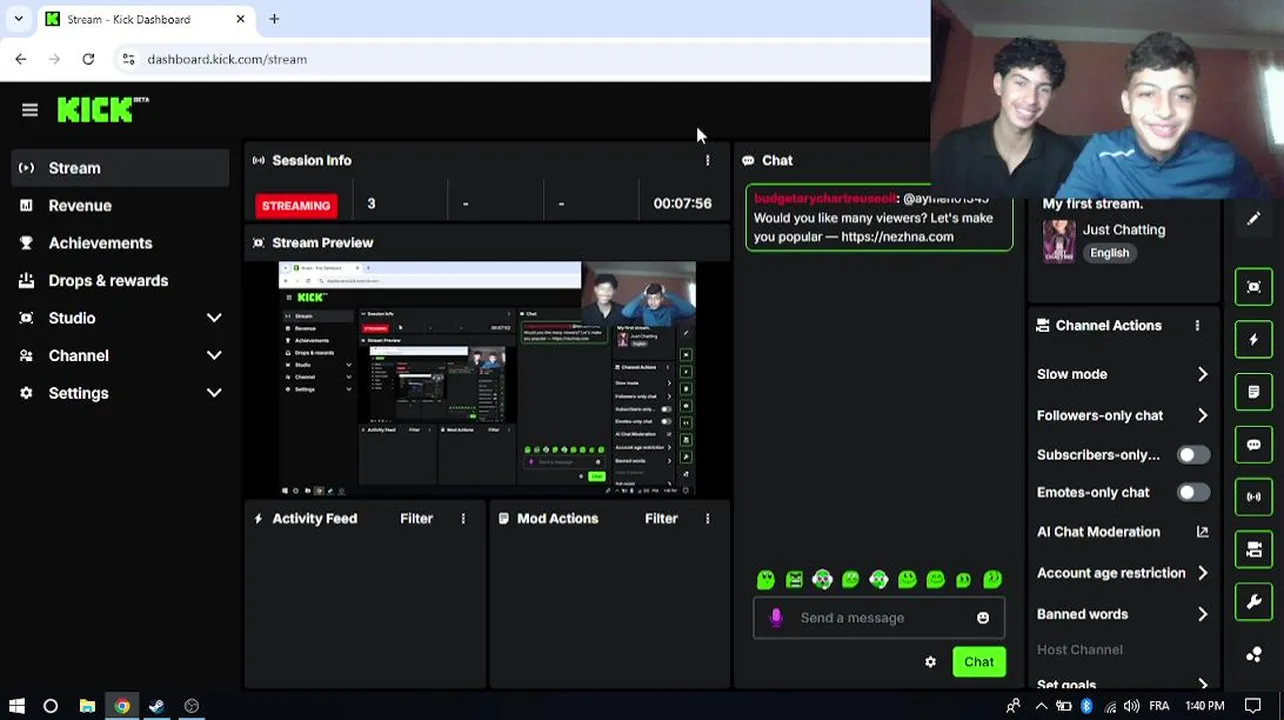Click the Channel item in the sidebar
The image size is (1284, 720).
point(78,355)
